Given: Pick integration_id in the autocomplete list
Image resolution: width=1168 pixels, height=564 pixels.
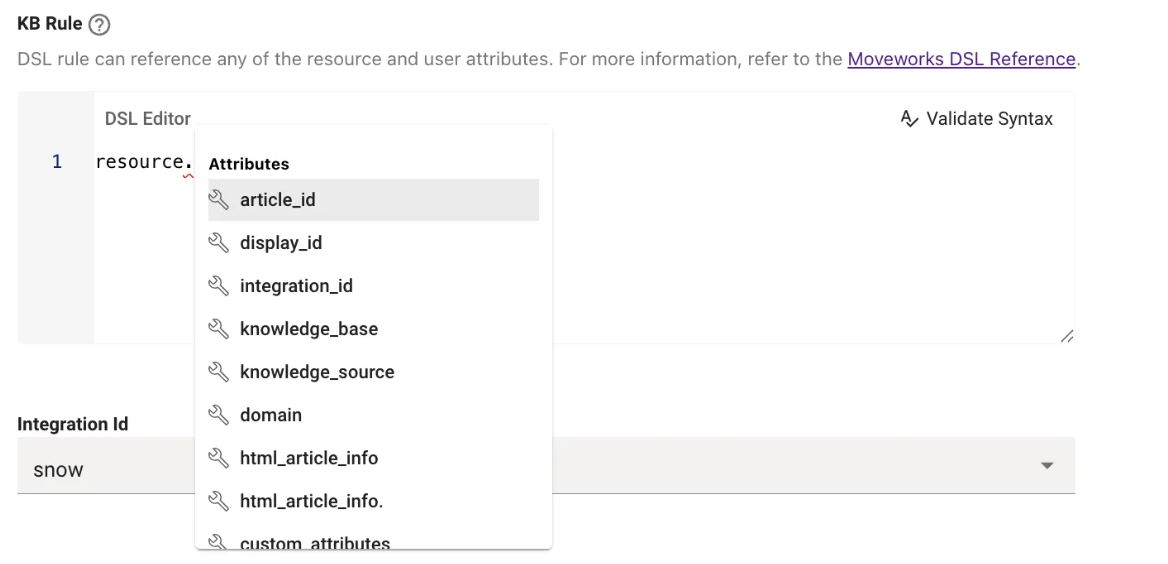Looking at the screenshot, I should [x=296, y=286].
